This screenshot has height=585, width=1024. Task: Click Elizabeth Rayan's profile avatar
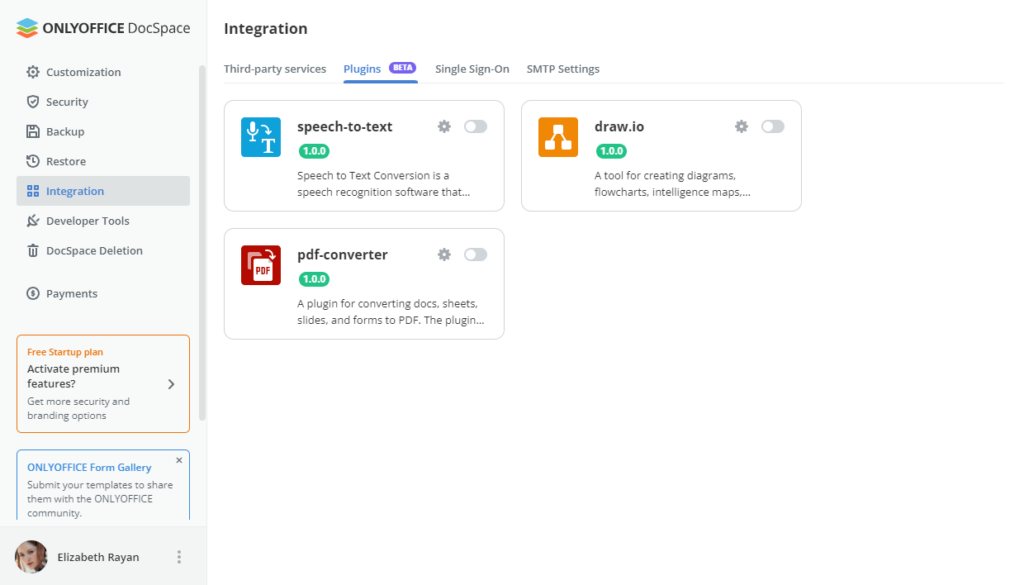pos(30,556)
